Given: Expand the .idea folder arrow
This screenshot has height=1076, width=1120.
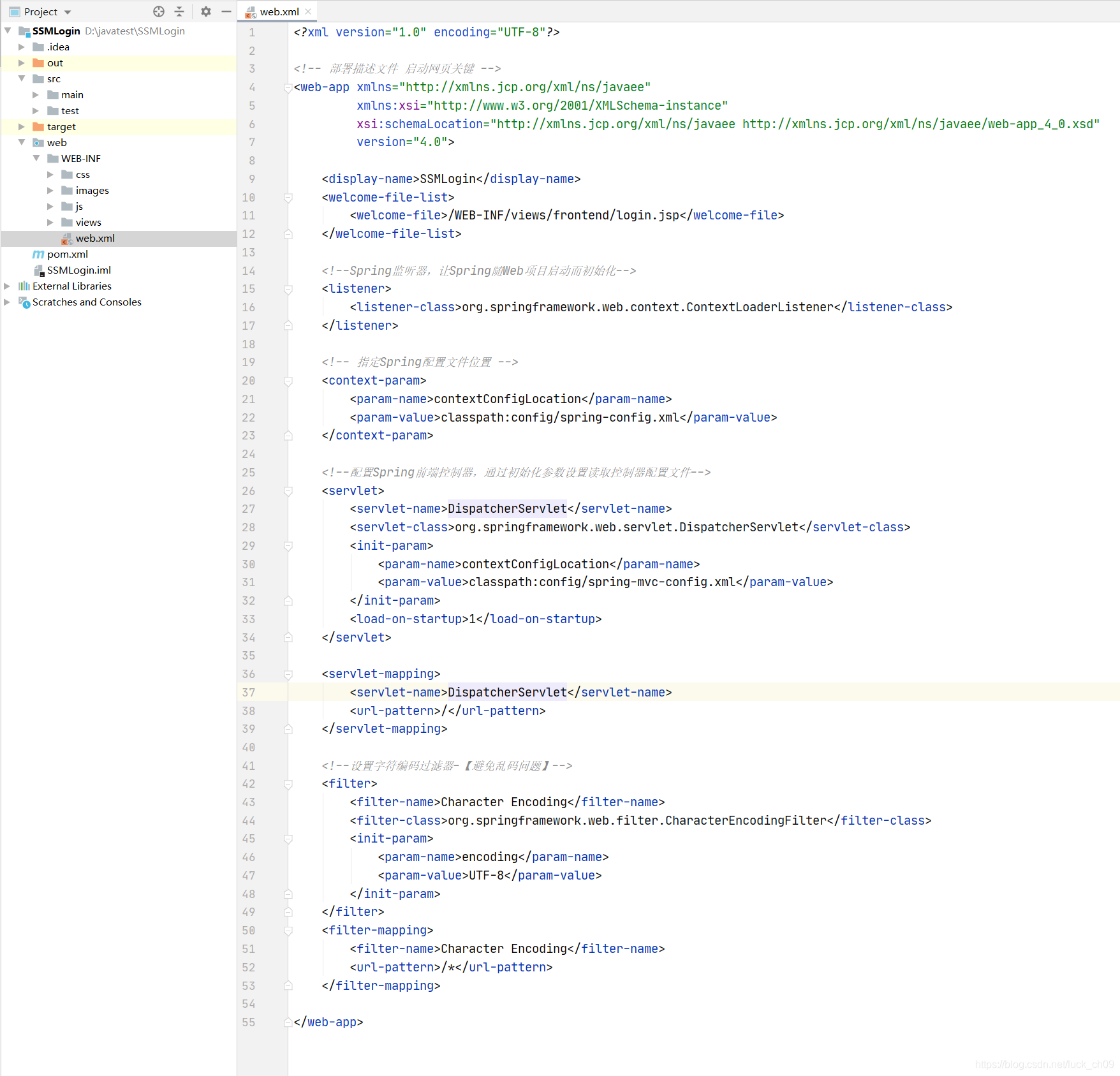Looking at the screenshot, I should tap(22, 47).
